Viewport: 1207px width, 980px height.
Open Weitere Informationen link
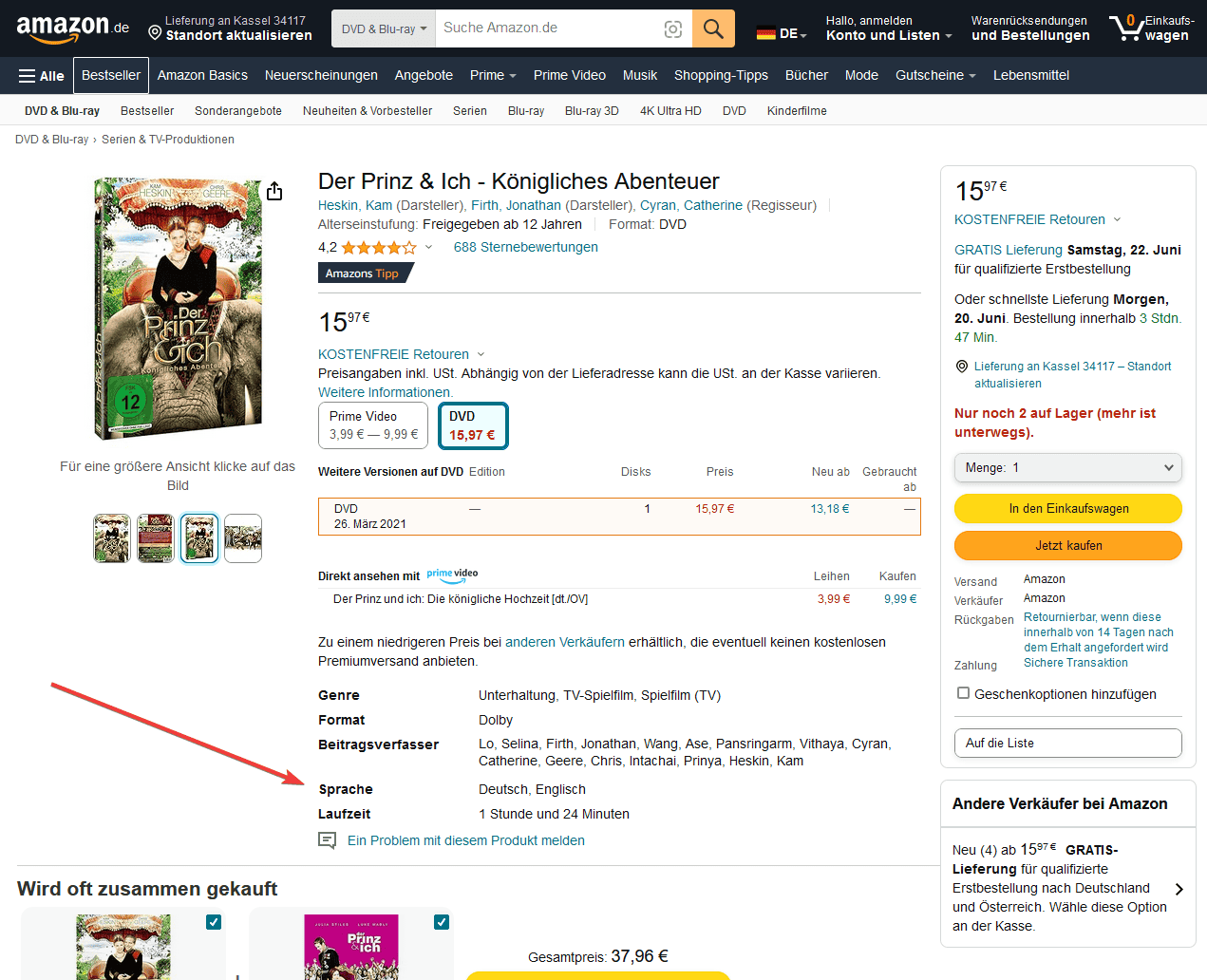click(x=386, y=392)
